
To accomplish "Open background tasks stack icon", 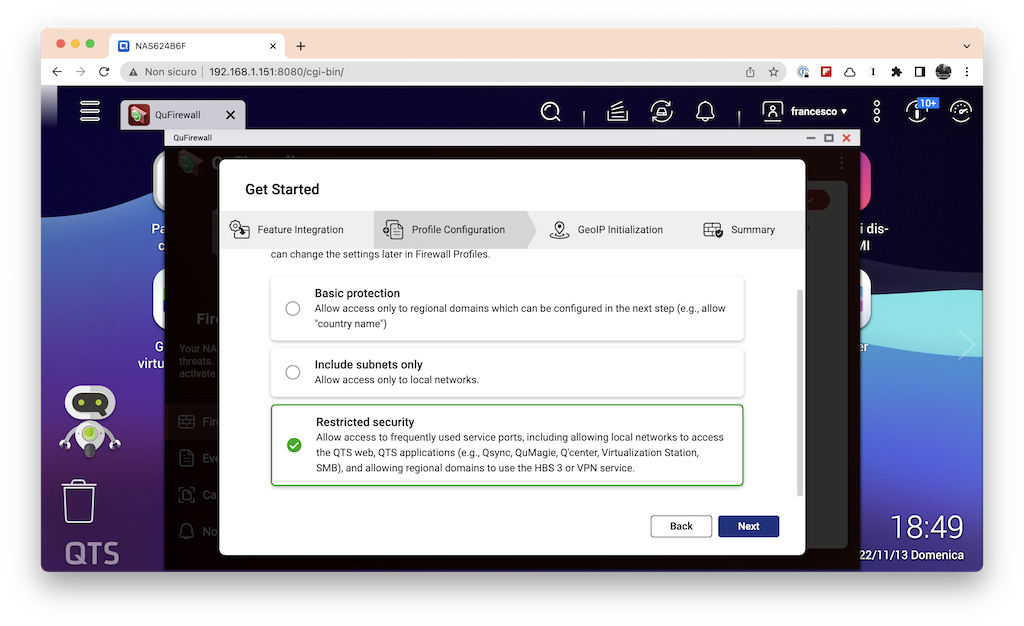I will tap(617, 112).
